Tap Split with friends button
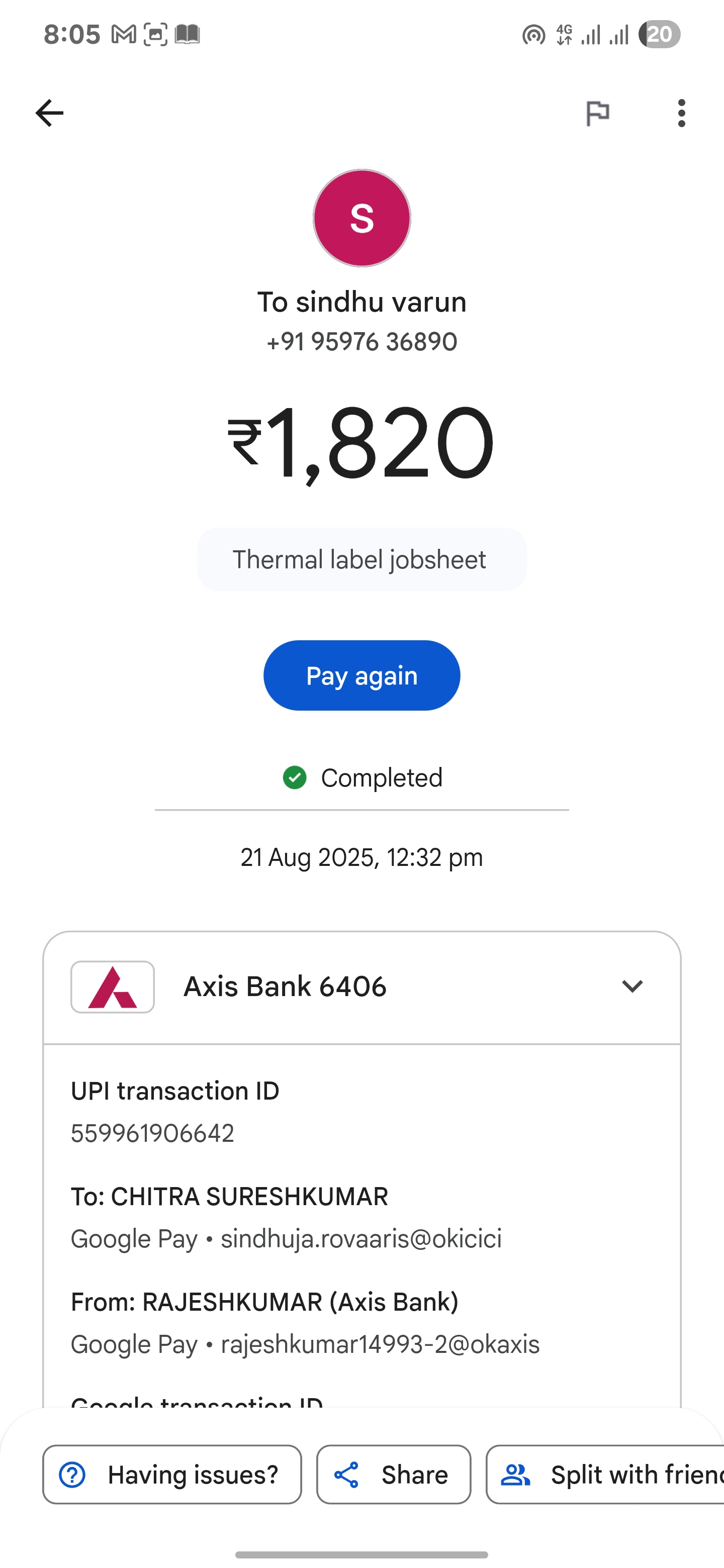This screenshot has height=1568, width=724. point(605,1474)
